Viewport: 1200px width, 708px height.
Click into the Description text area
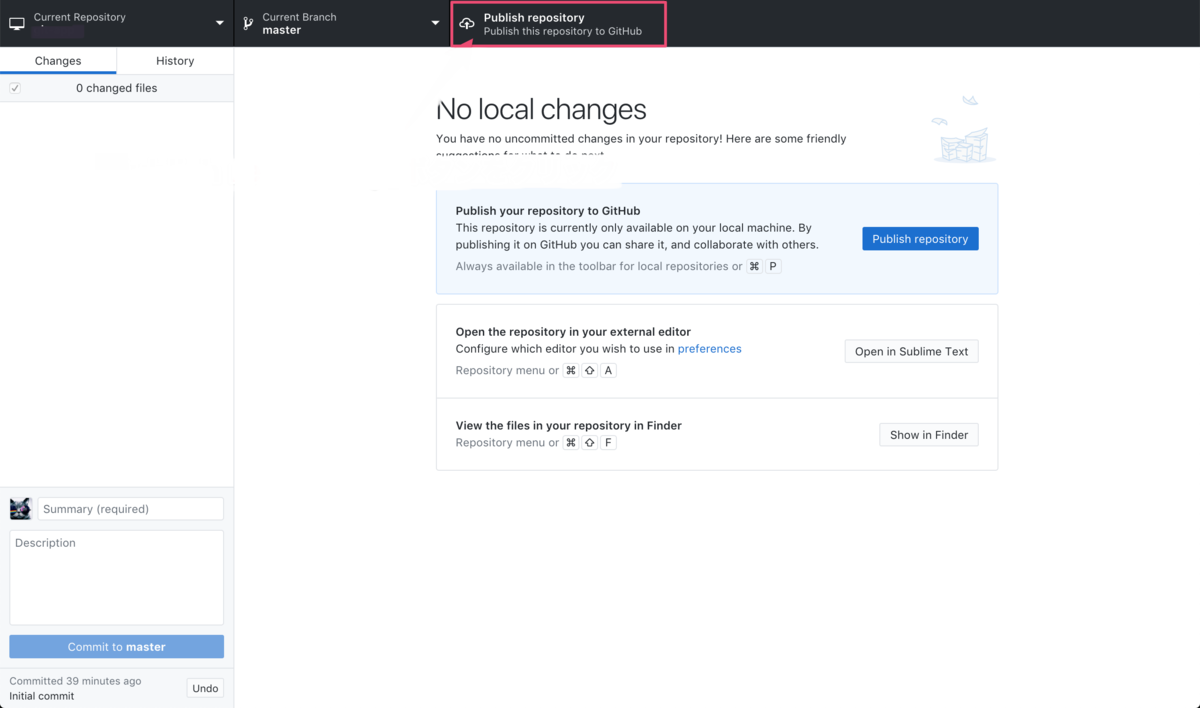click(x=117, y=578)
